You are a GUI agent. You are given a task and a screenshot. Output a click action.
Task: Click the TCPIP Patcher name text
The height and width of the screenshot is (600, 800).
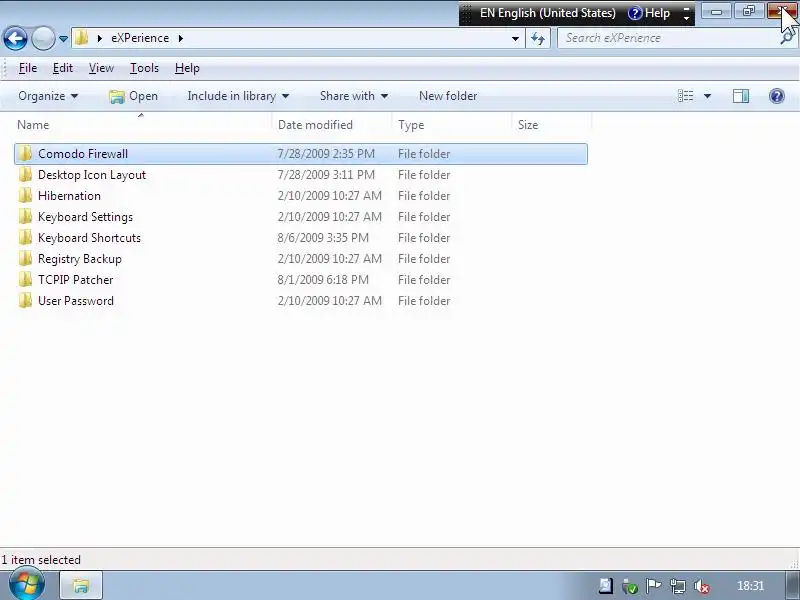(x=76, y=280)
